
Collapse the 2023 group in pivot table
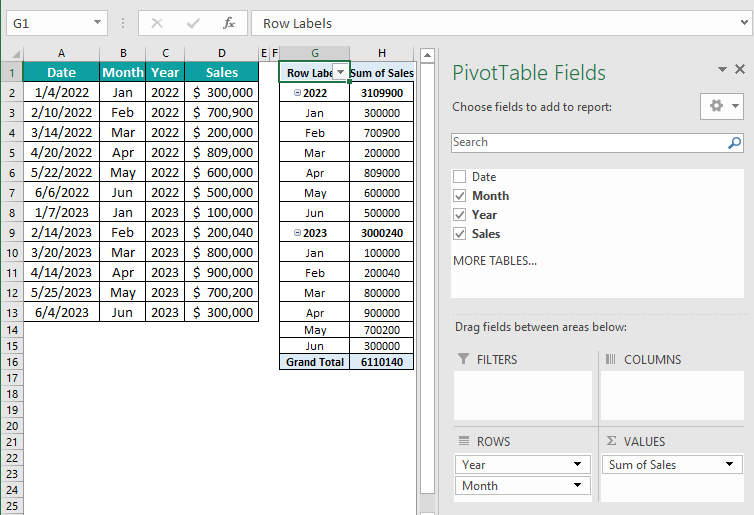coord(297,233)
